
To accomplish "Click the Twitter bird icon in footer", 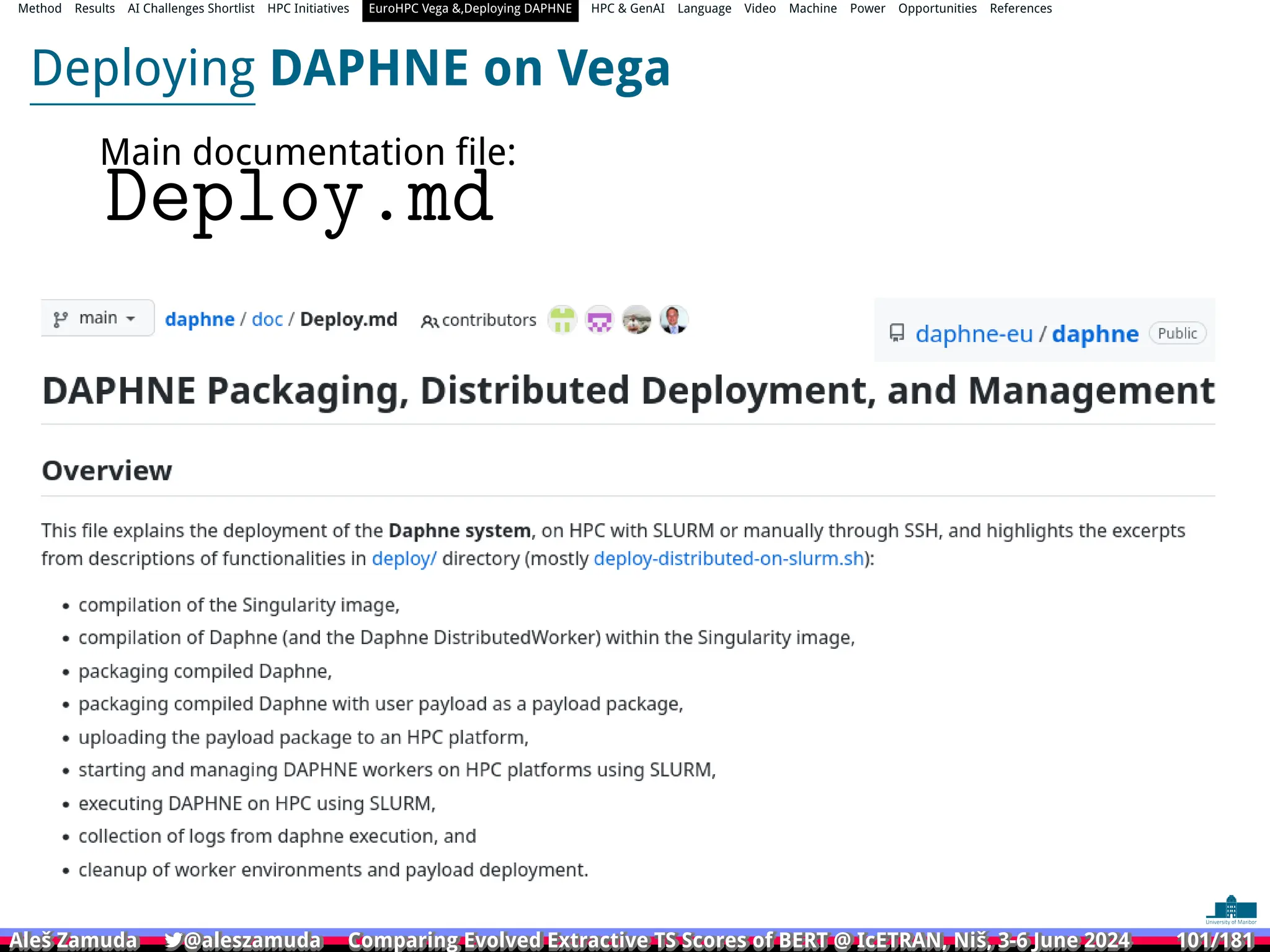I will (173, 940).
